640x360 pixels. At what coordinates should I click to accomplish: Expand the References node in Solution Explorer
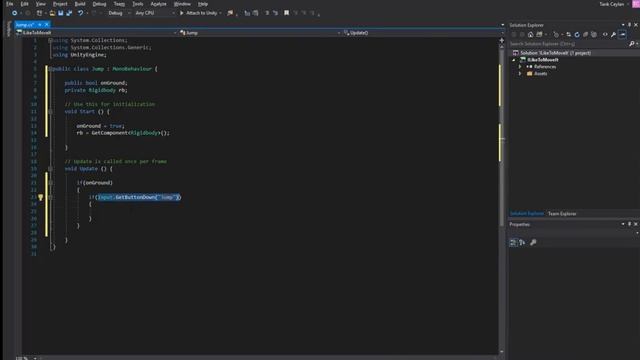[520, 67]
